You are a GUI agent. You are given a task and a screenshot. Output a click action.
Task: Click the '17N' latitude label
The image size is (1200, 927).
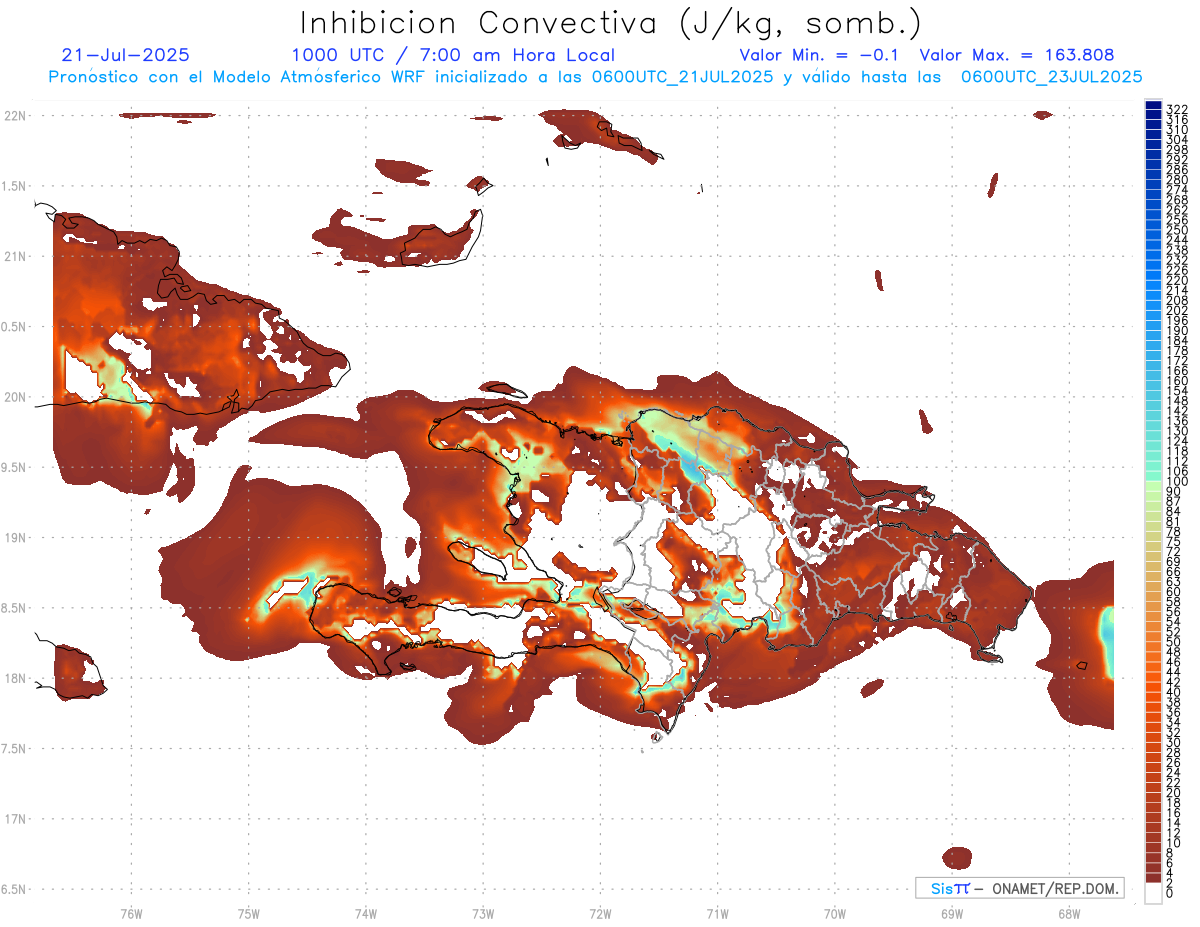(x=16, y=819)
